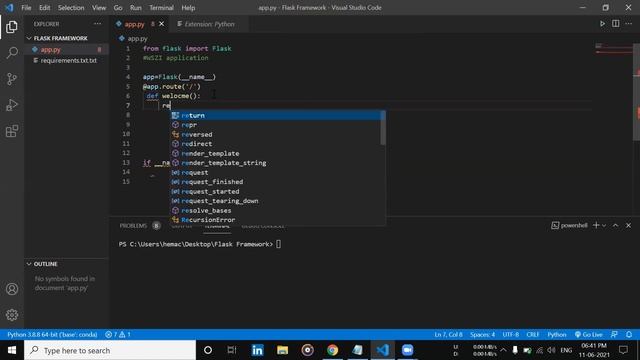Viewport: 640px width, 360px height.
Task: Click the suggestion list scrollbar
Action: [383, 128]
